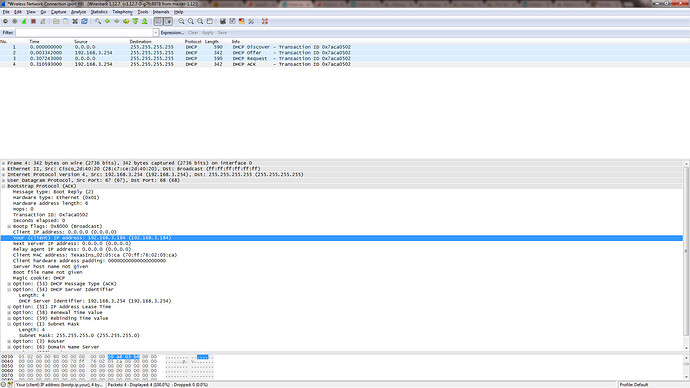Open the display filter history dropdown
Viewport: 690px width, 388px height.
pos(155,33)
